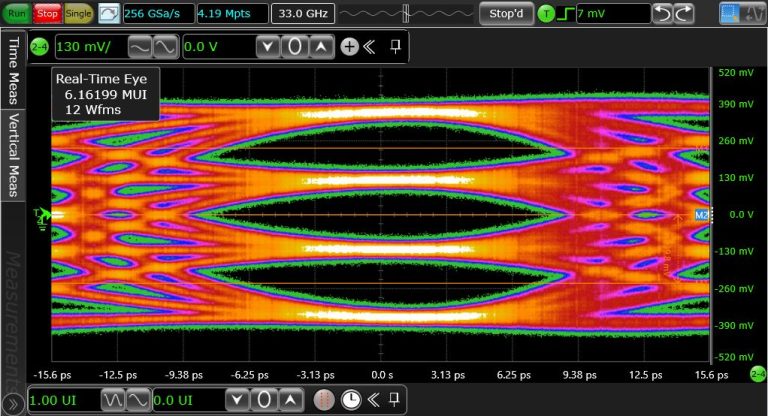Image resolution: width=768 pixels, height=416 pixels.
Task: Click the 0.0 V vertical offset field
Action: [x=219, y=47]
